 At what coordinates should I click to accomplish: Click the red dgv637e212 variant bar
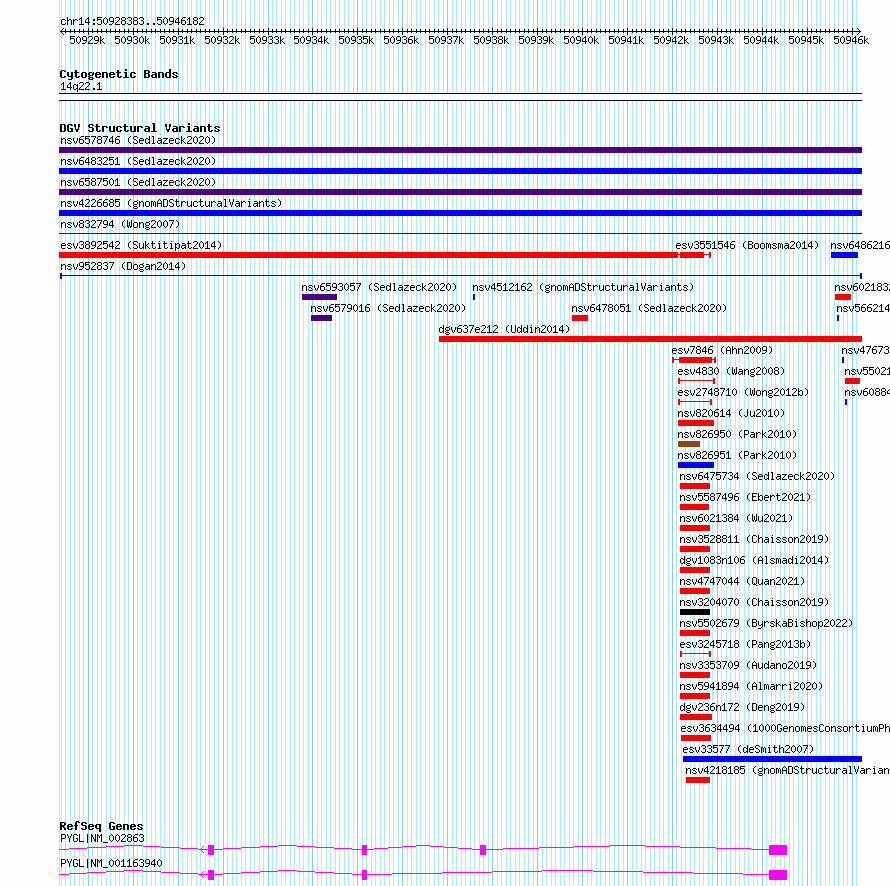650,339
